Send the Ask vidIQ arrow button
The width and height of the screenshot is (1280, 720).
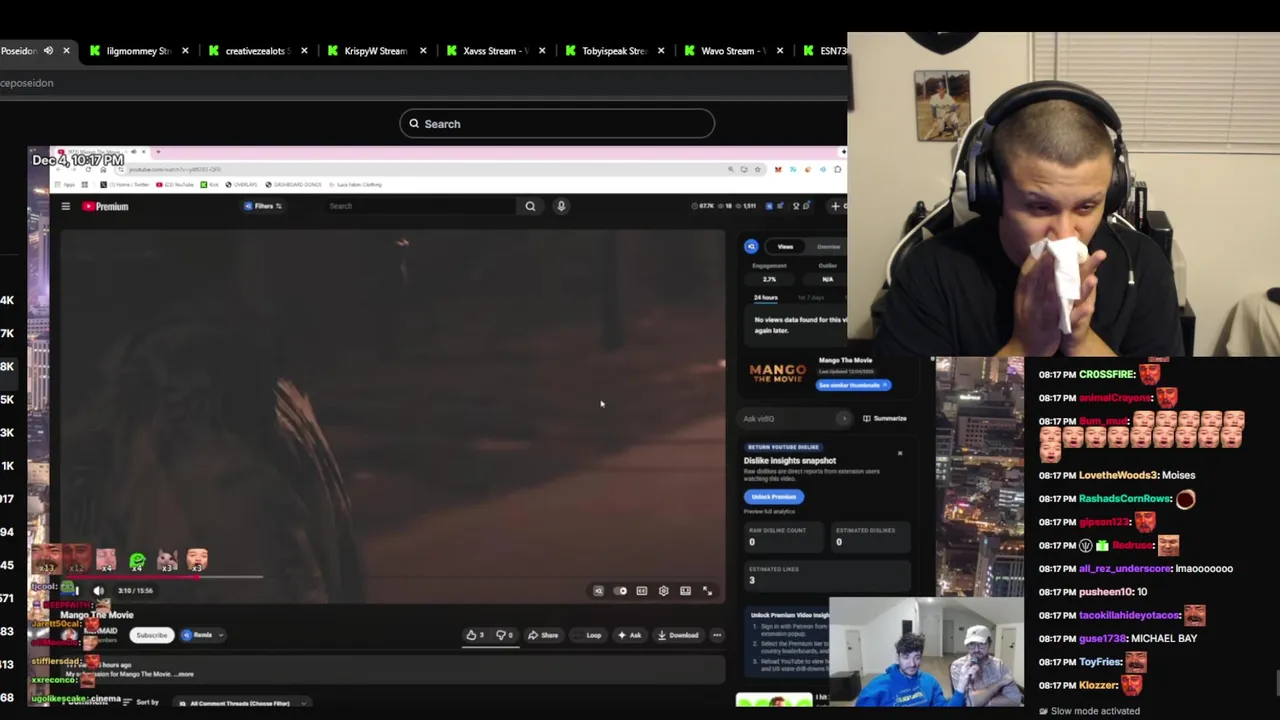tap(843, 419)
